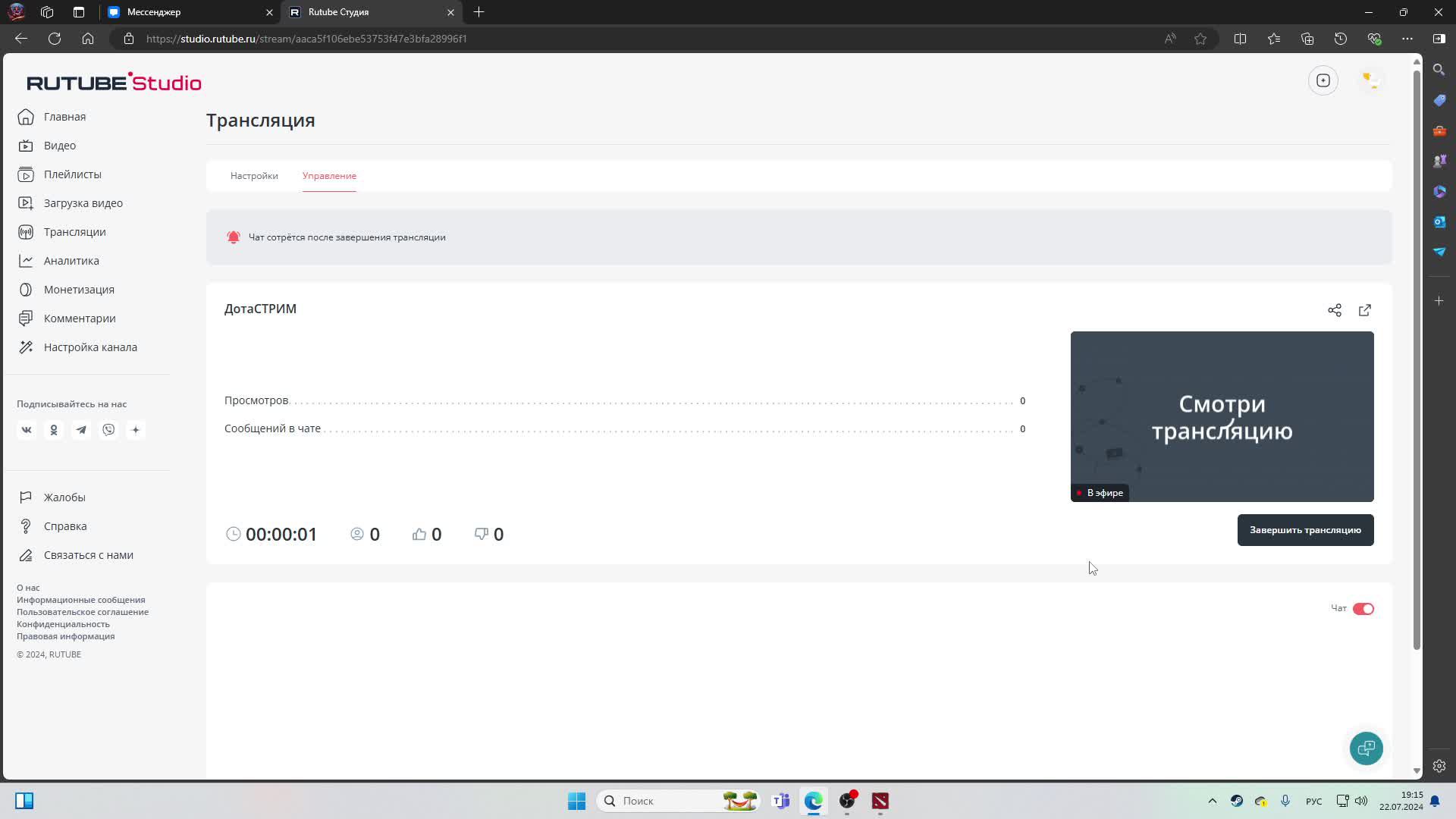Click the add video plus icon in header
This screenshot has height=819, width=1456.
1323,80
